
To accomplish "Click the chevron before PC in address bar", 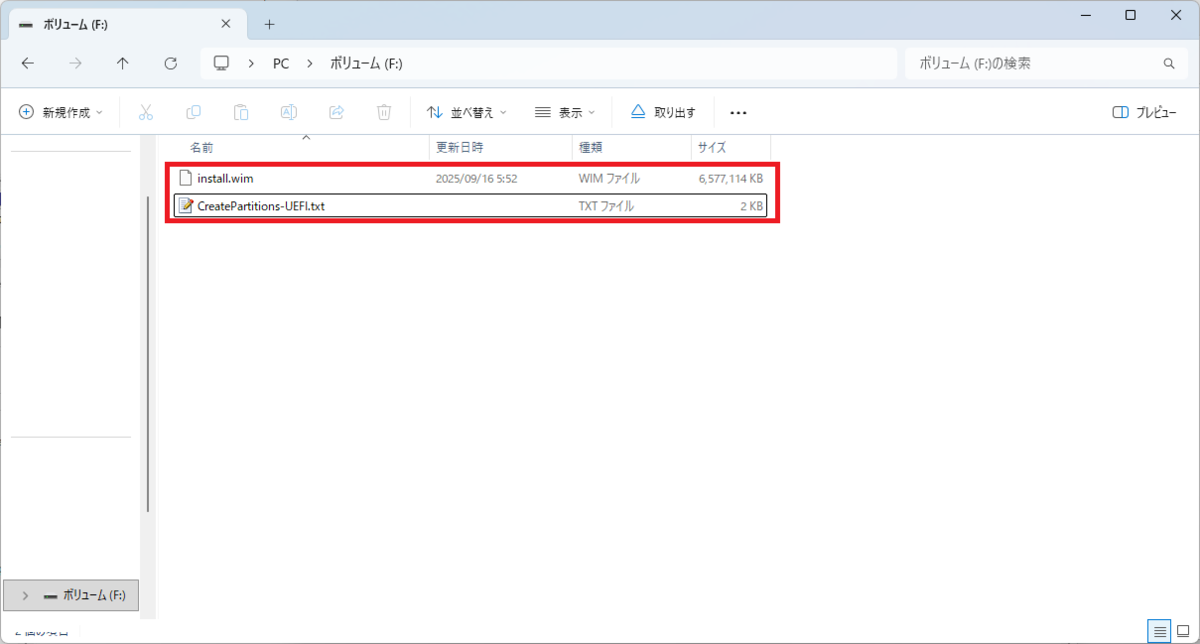I will [251, 63].
